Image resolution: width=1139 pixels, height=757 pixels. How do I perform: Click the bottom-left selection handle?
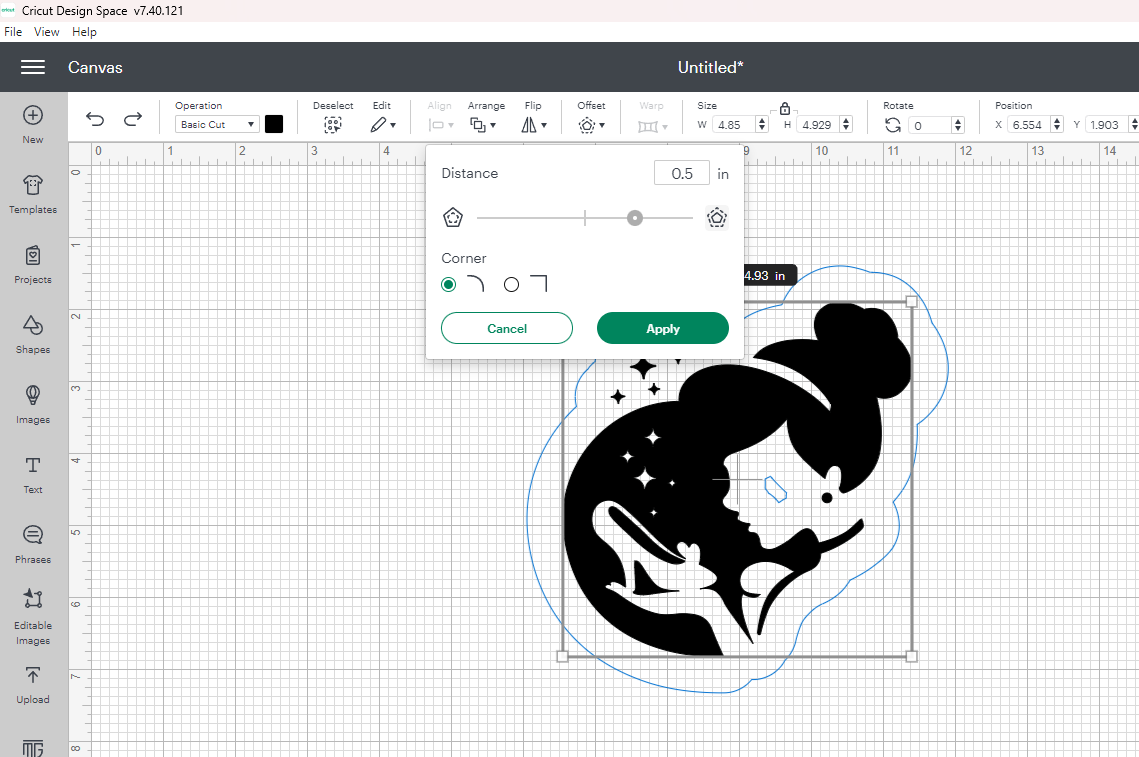coord(562,657)
